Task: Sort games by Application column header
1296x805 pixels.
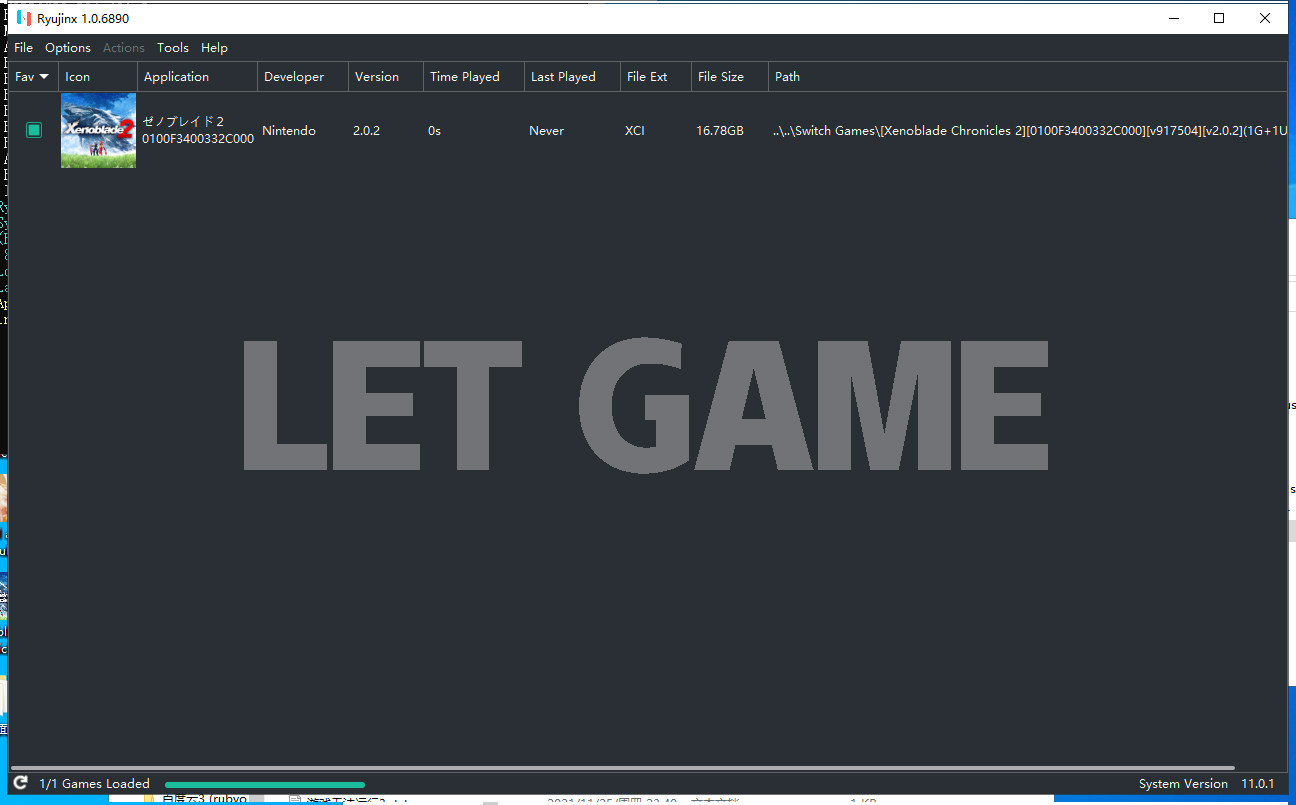Action: (x=176, y=77)
